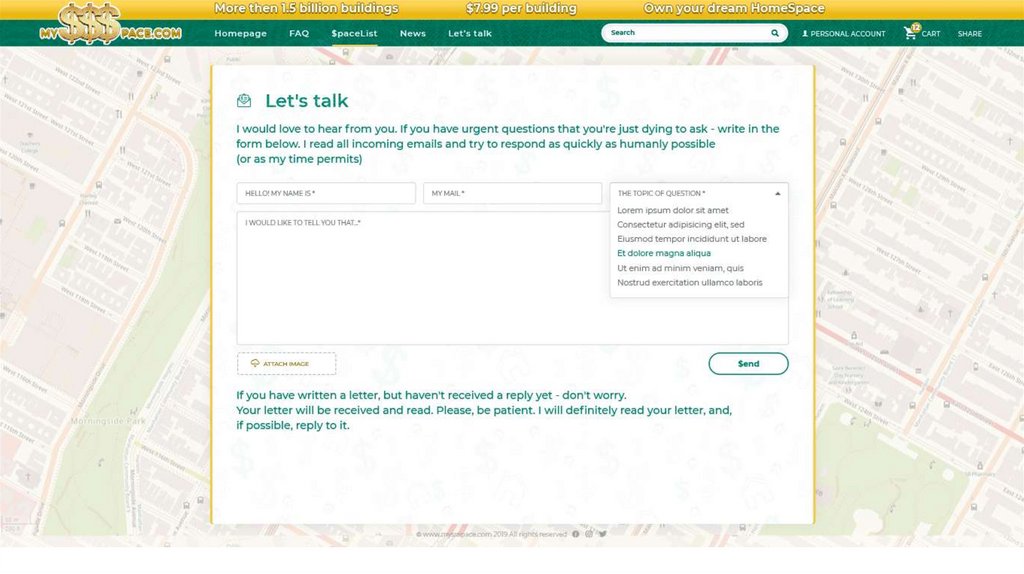This screenshot has height=574, width=1024.
Task: Pick "Nostrud exercitation ullamco laboris" topic
Action: [x=690, y=283]
